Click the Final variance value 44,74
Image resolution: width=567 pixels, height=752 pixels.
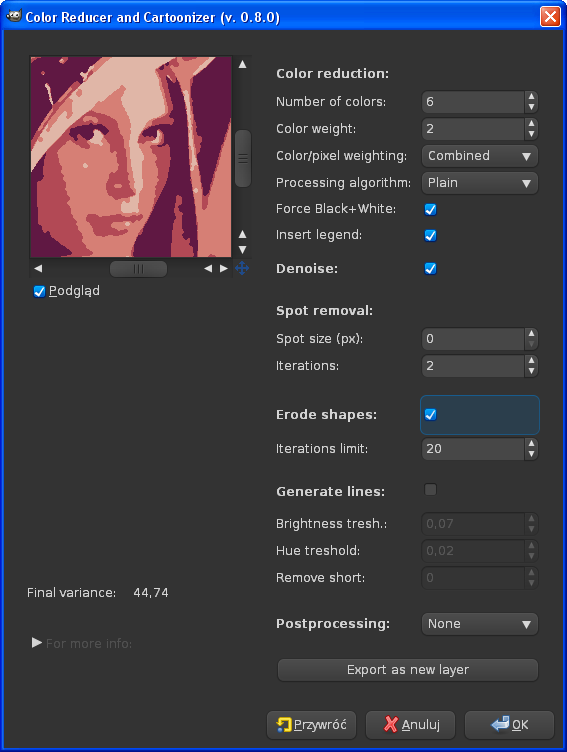(151, 593)
